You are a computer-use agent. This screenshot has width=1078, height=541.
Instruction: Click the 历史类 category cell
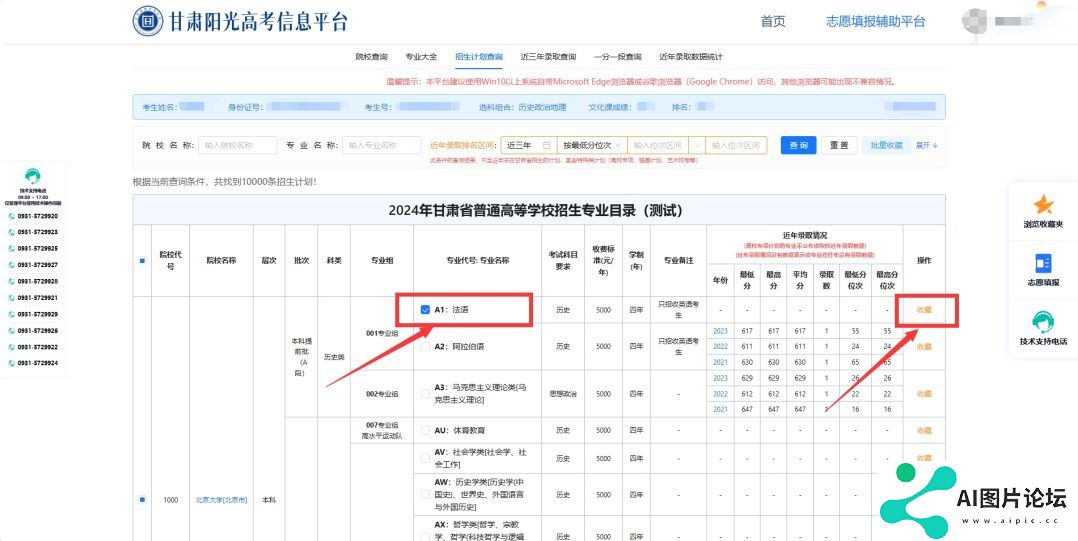tap(333, 357)
